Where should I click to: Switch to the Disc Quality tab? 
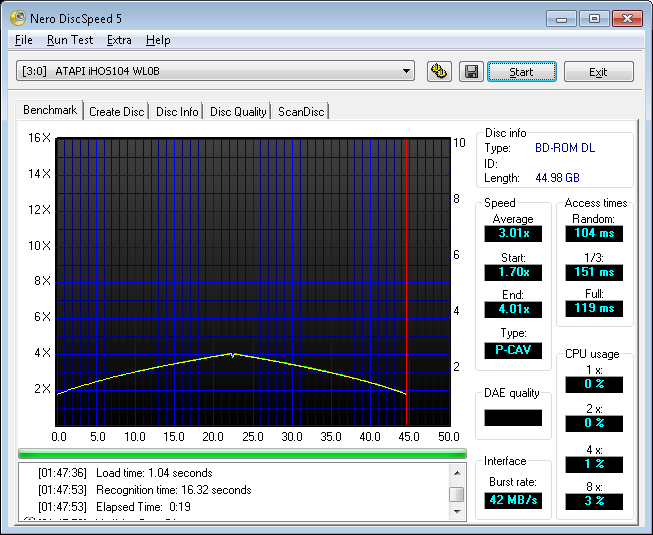238,112
